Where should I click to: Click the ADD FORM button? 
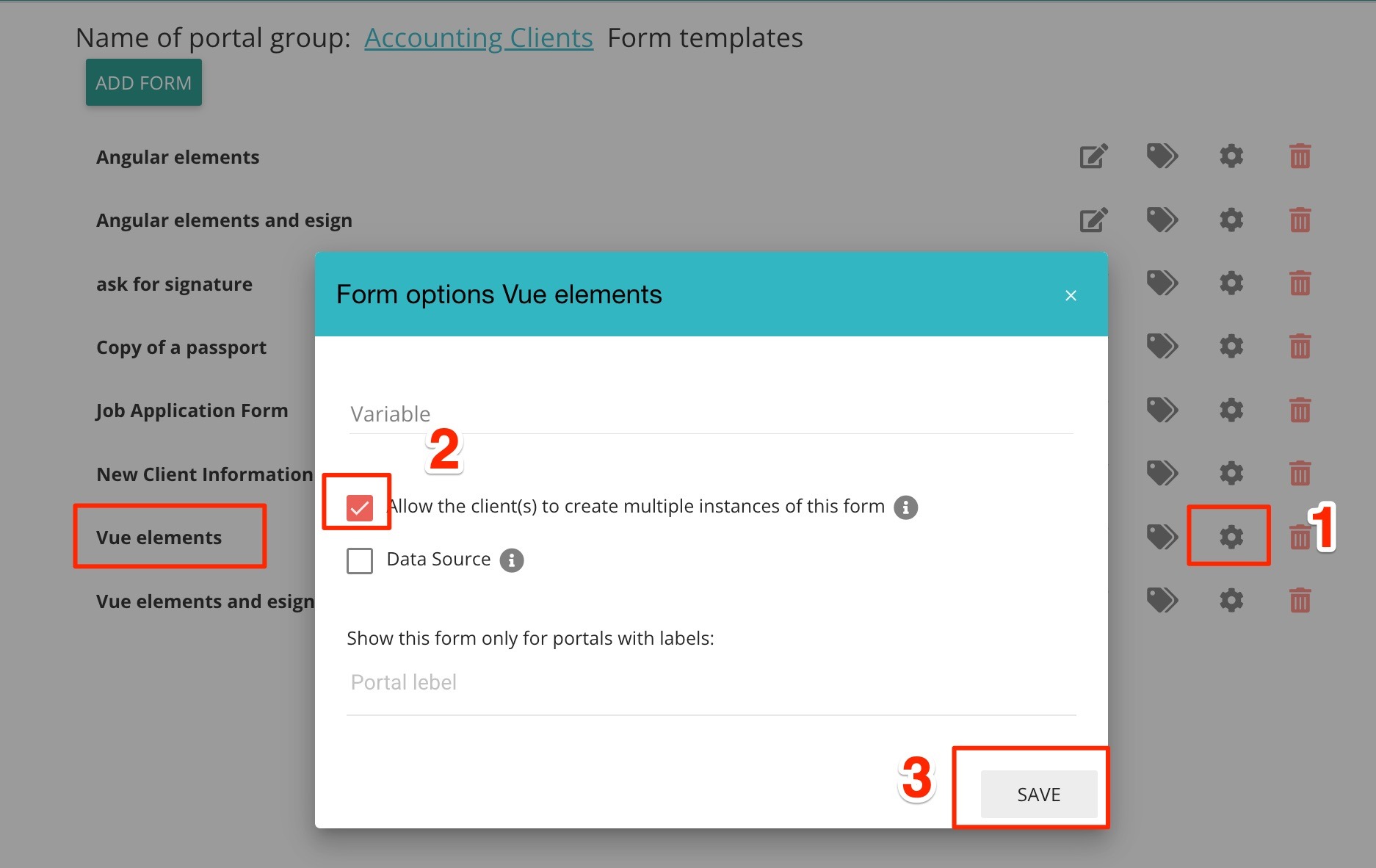tap(143, 82)
